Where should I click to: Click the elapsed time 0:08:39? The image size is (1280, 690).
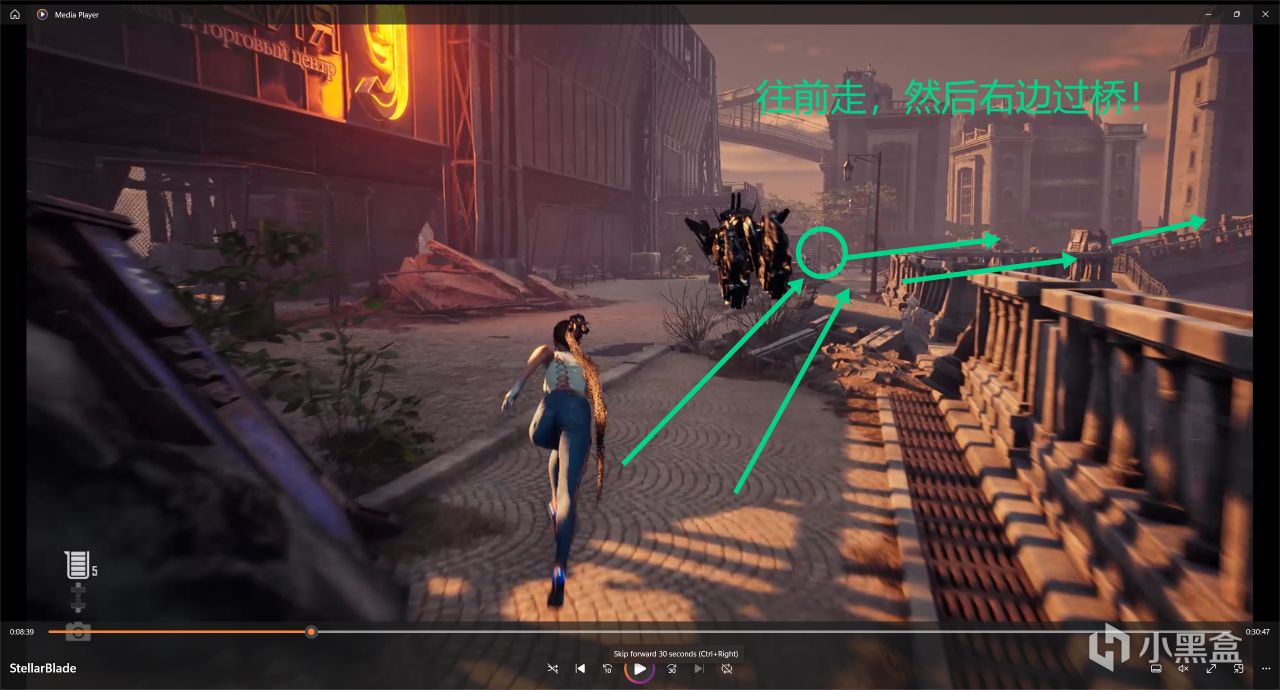23,632
